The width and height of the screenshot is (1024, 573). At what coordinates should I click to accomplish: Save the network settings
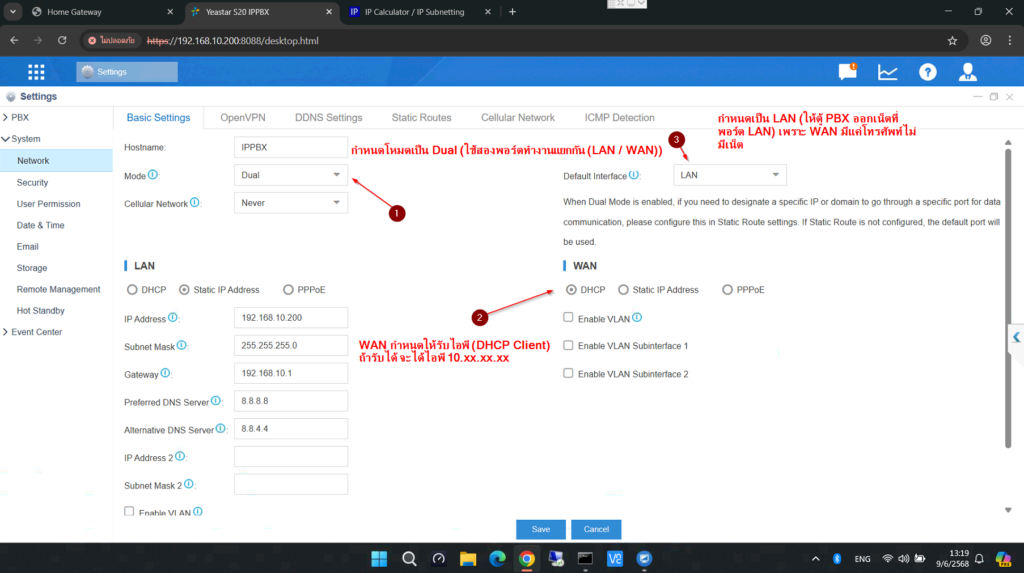click(541, 529)
